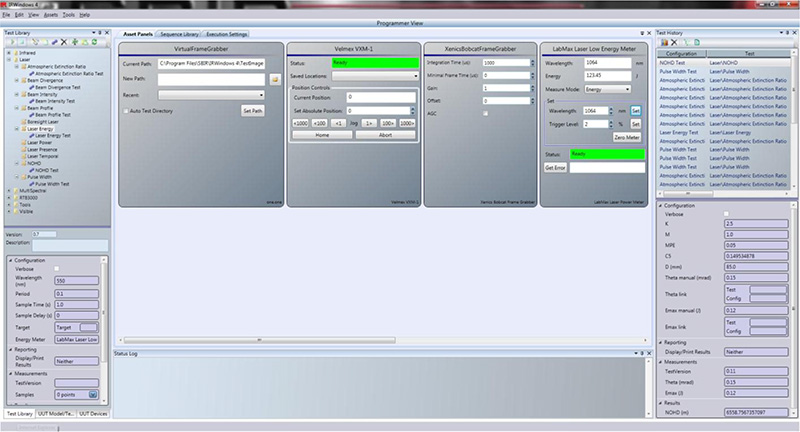Toggle Verbose checkbox in the left Configuration section
This screenshot has width=800, height=432.
[57, 268]
